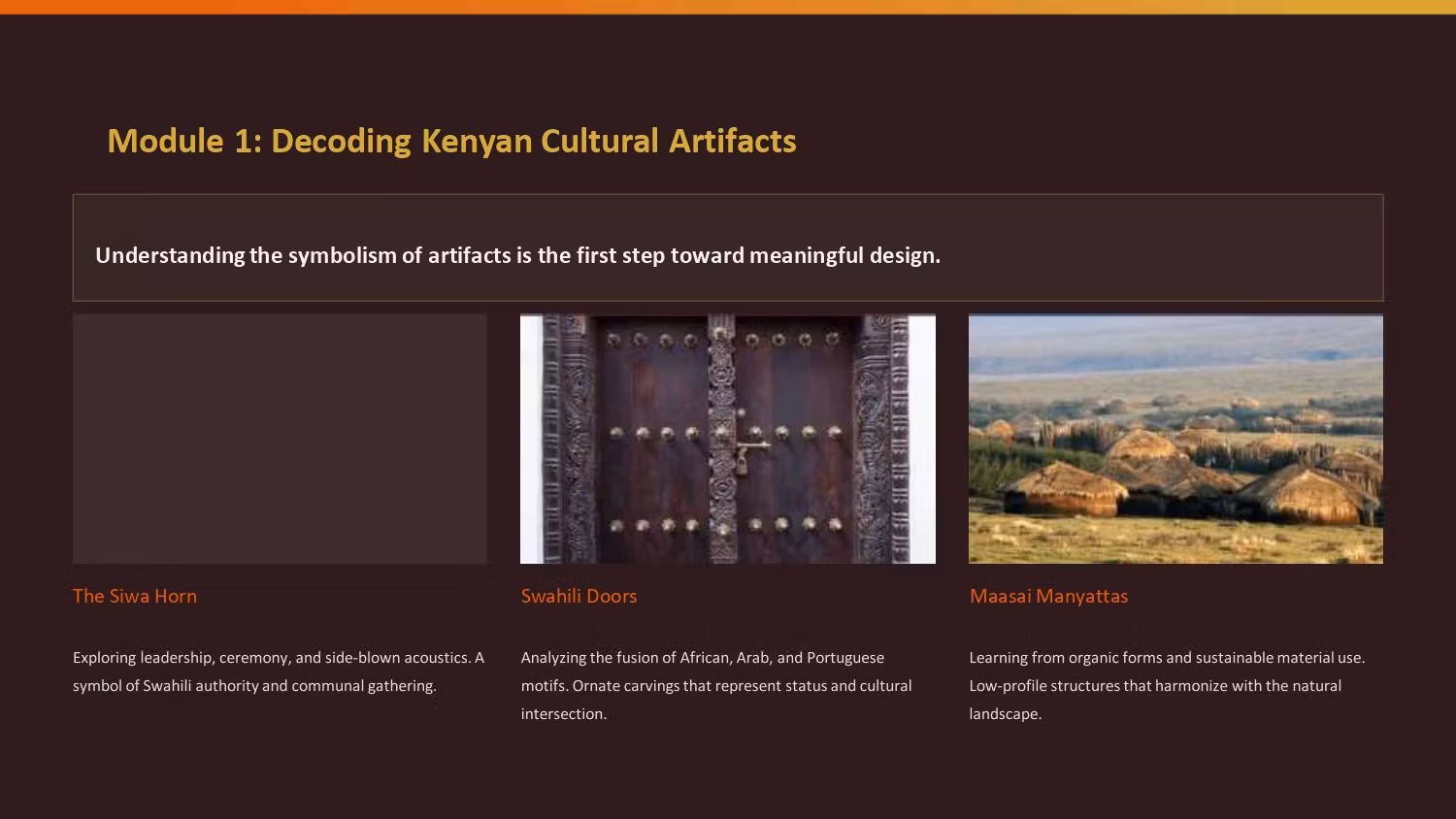Click the word 'landscape.' in the Maasai description
The height and width of the screenshot is (819, 1456).
click(1005, 713)
